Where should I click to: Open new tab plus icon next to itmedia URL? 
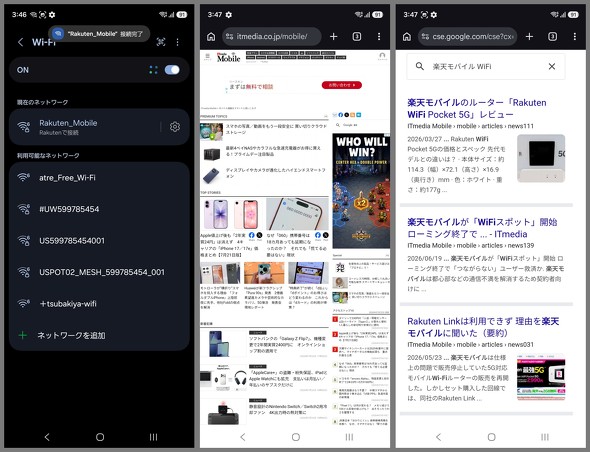(333, 37)
